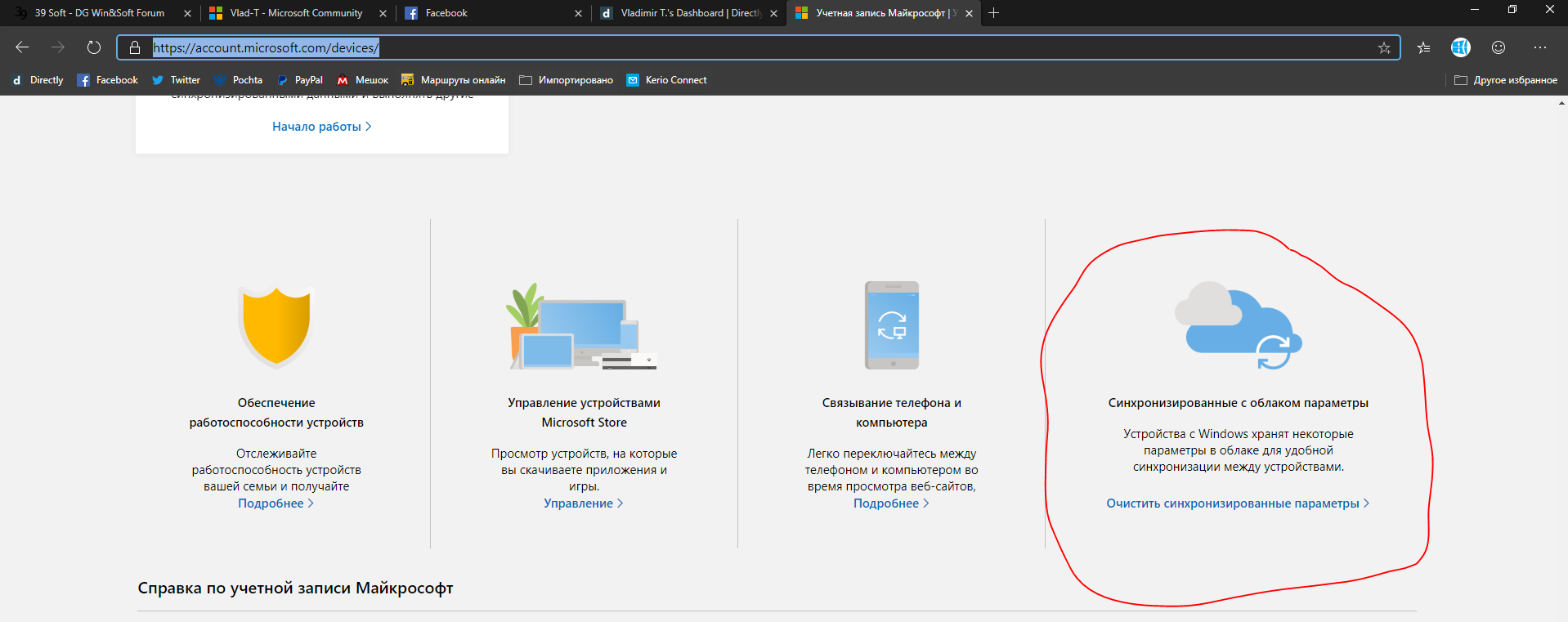
Task: Click Очистить синхронизированные параметры link
Action: click(x=1238, y=503)
